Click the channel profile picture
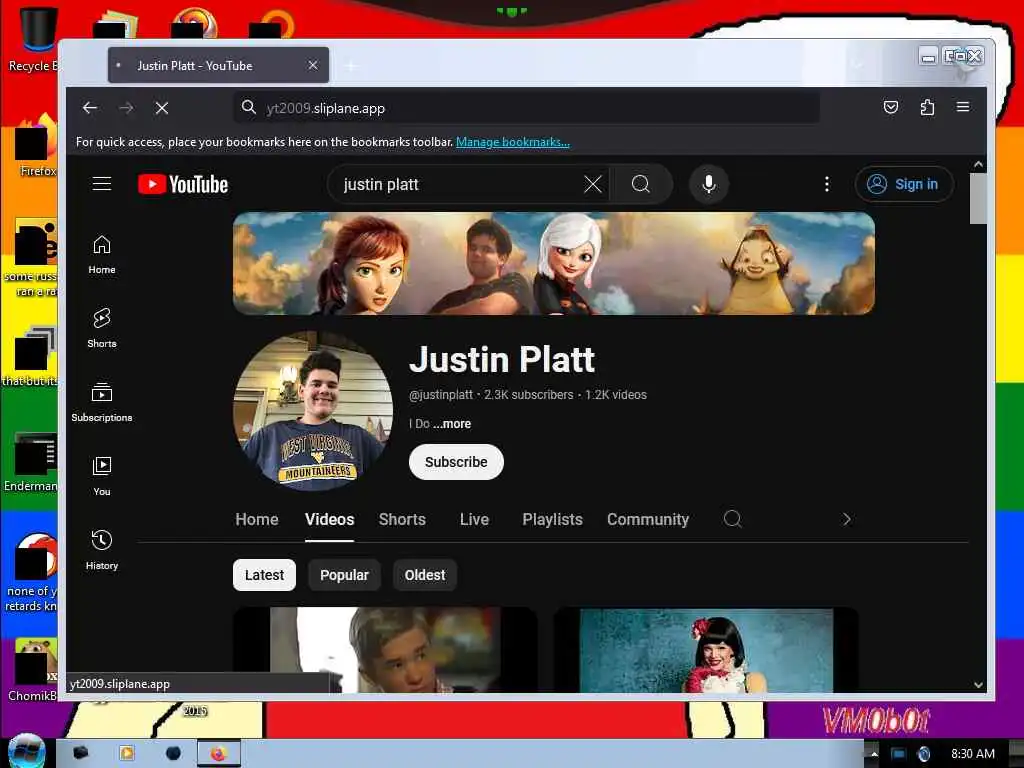 [x=313, y=411]
